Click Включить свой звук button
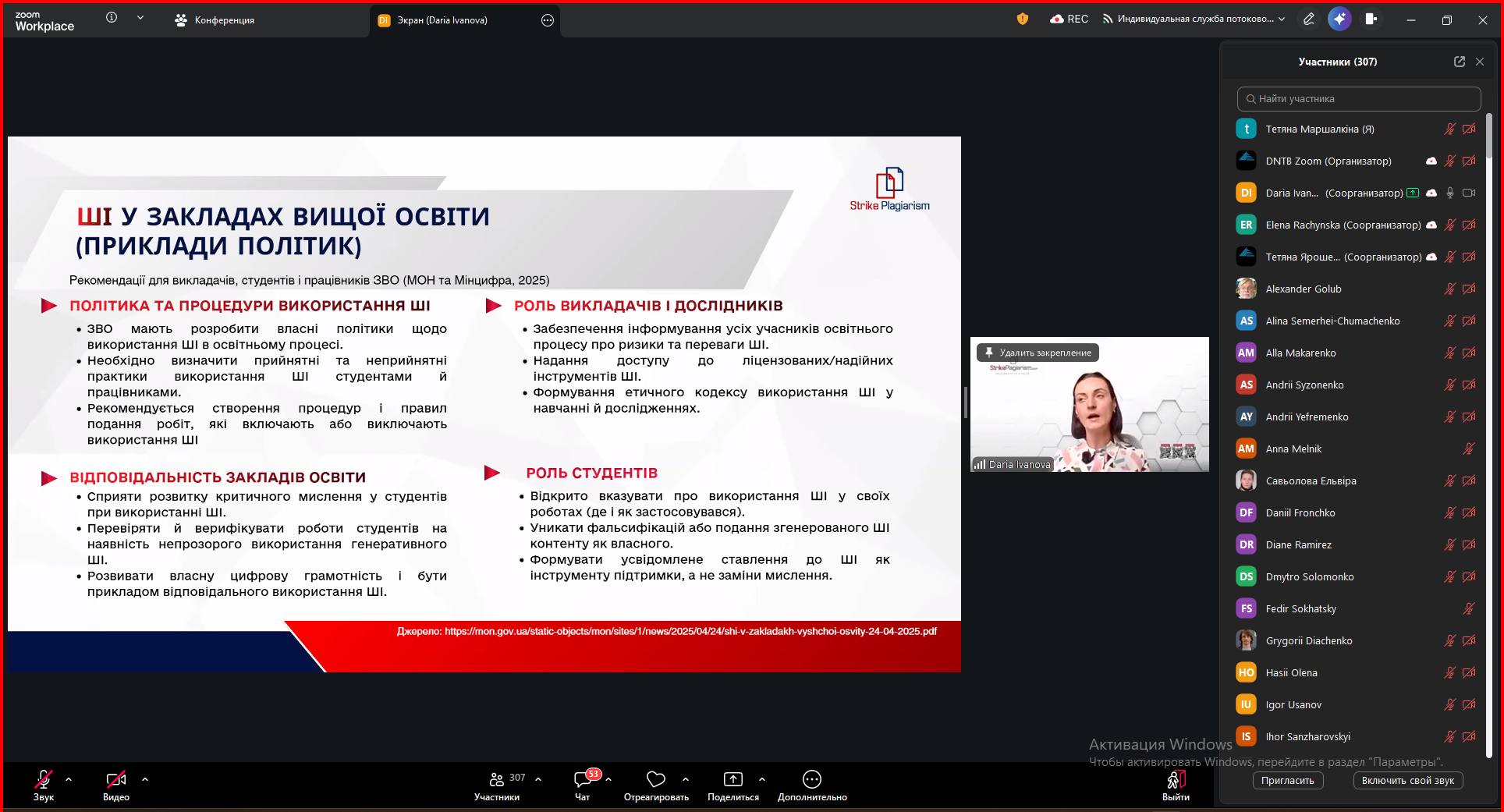The height and width of the screenshot is (812, 1504). (1408, 781)
